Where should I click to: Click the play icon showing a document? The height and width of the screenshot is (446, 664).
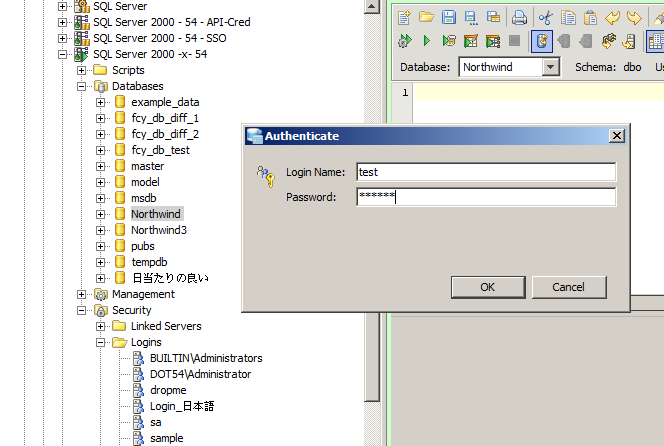pyautogui.click(x=449, y=41)
